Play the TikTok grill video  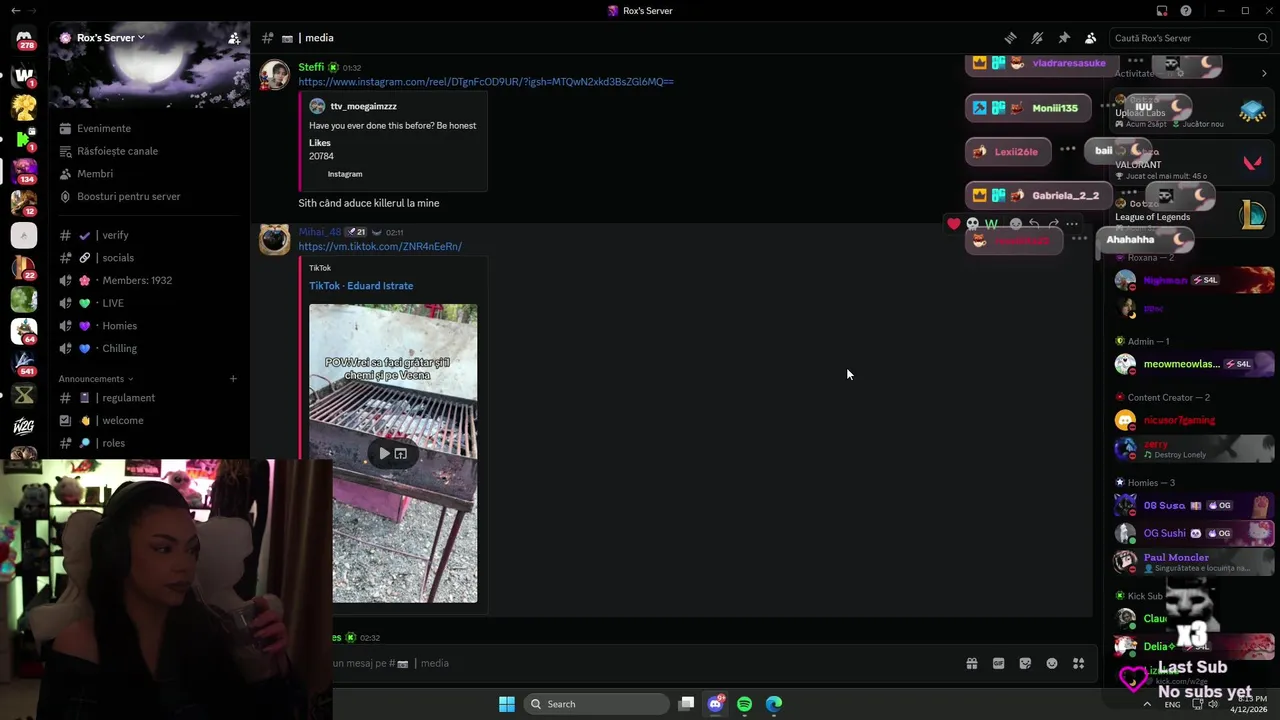[384, 454]
